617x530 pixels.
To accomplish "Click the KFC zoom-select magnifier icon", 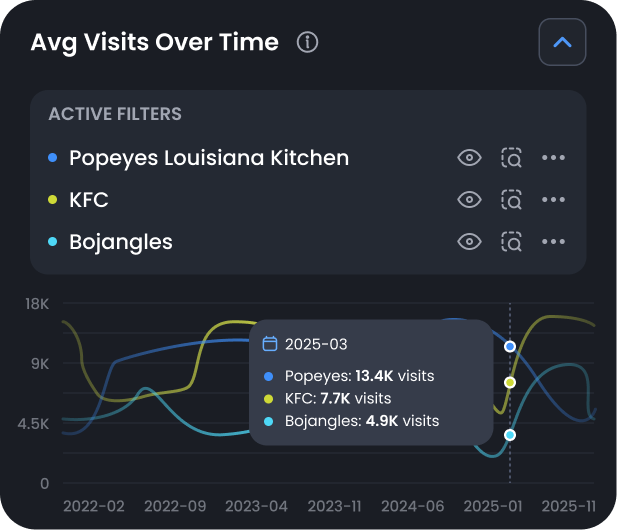I will tap(512, 200).
